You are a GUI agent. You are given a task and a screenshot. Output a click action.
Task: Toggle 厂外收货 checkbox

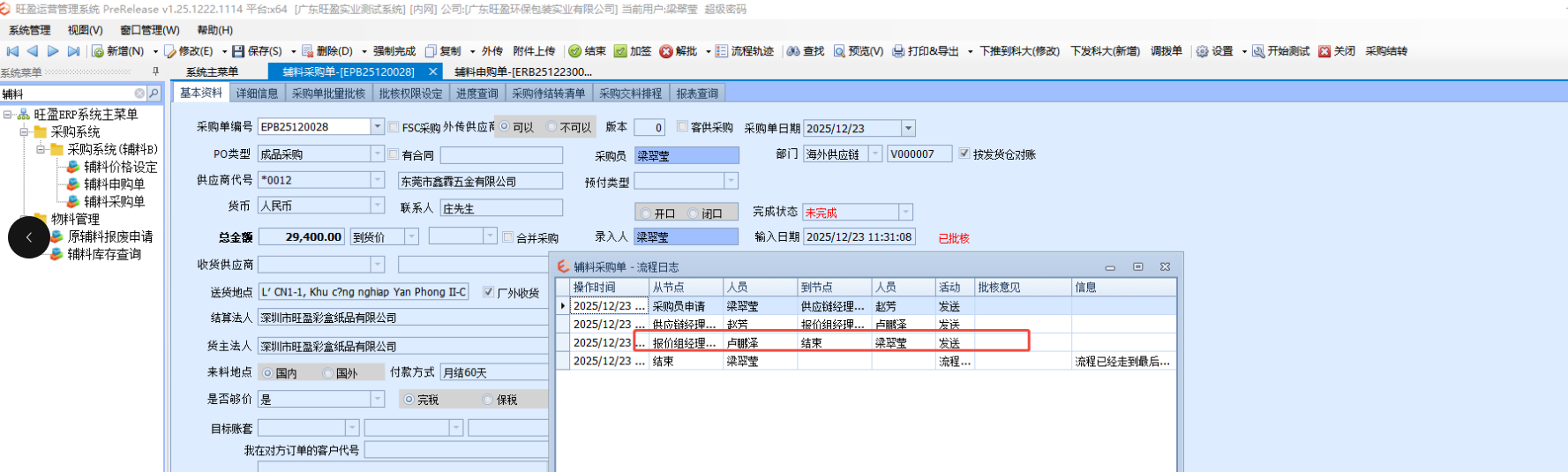[x=489, y=292]
